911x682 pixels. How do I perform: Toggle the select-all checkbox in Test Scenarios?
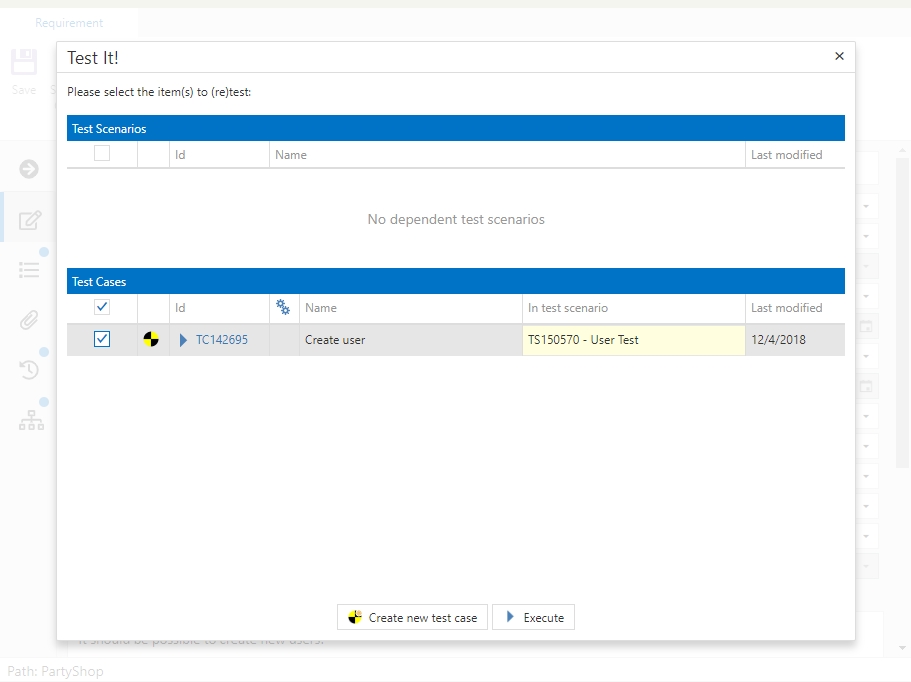tap(102, 154)
